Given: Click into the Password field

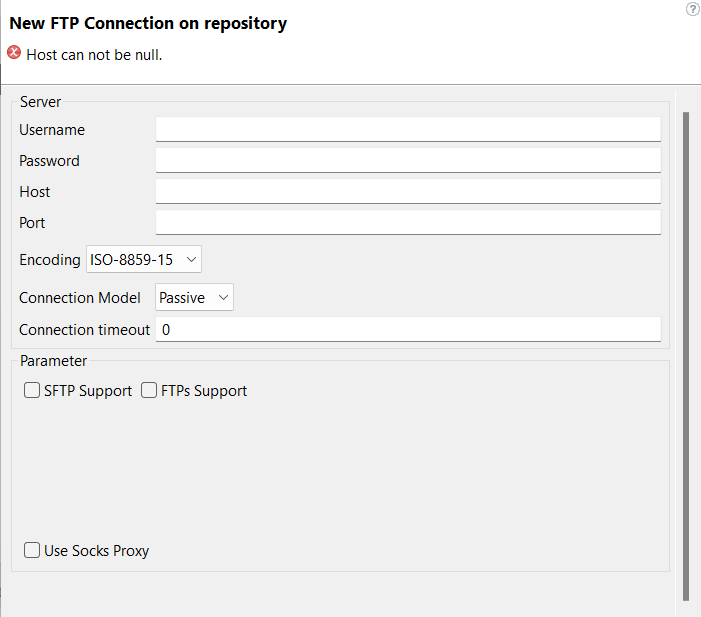Looking at the screenshot, I should pos(408,160).
